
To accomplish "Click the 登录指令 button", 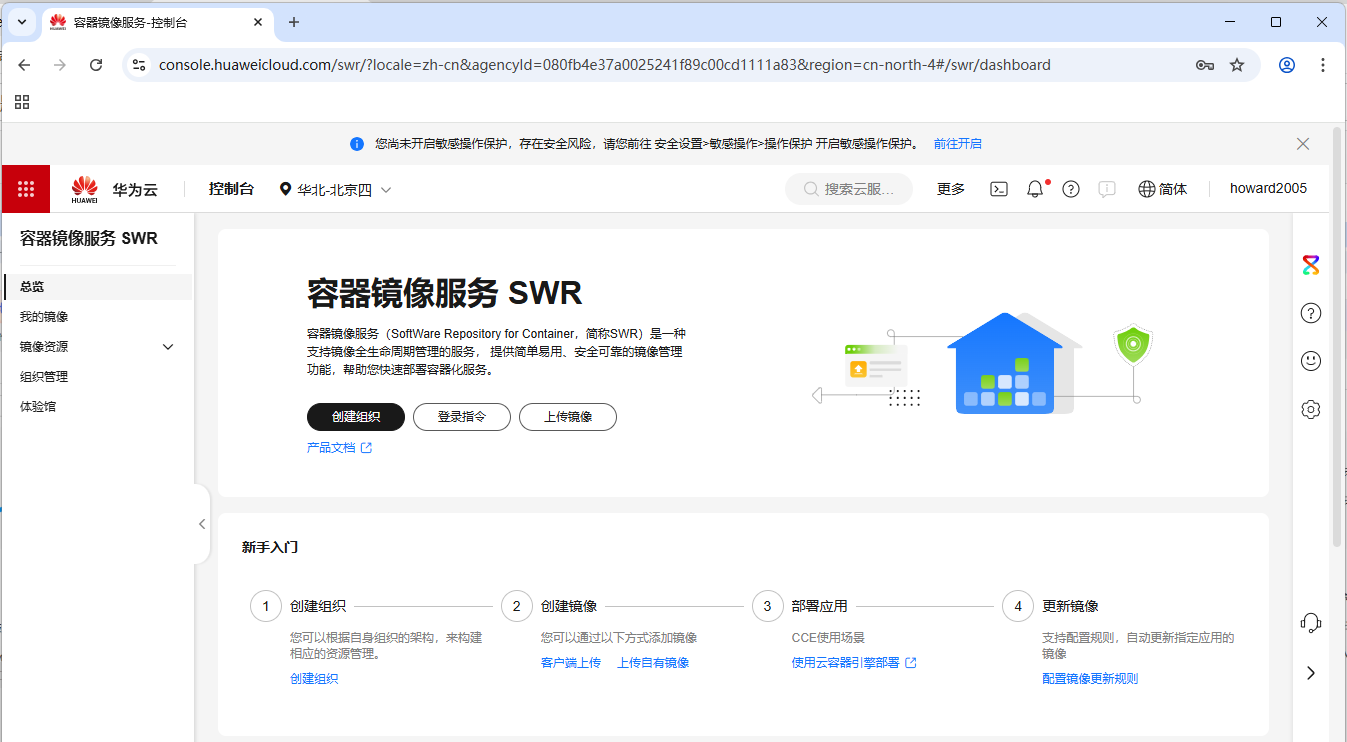I will [462, 417].
